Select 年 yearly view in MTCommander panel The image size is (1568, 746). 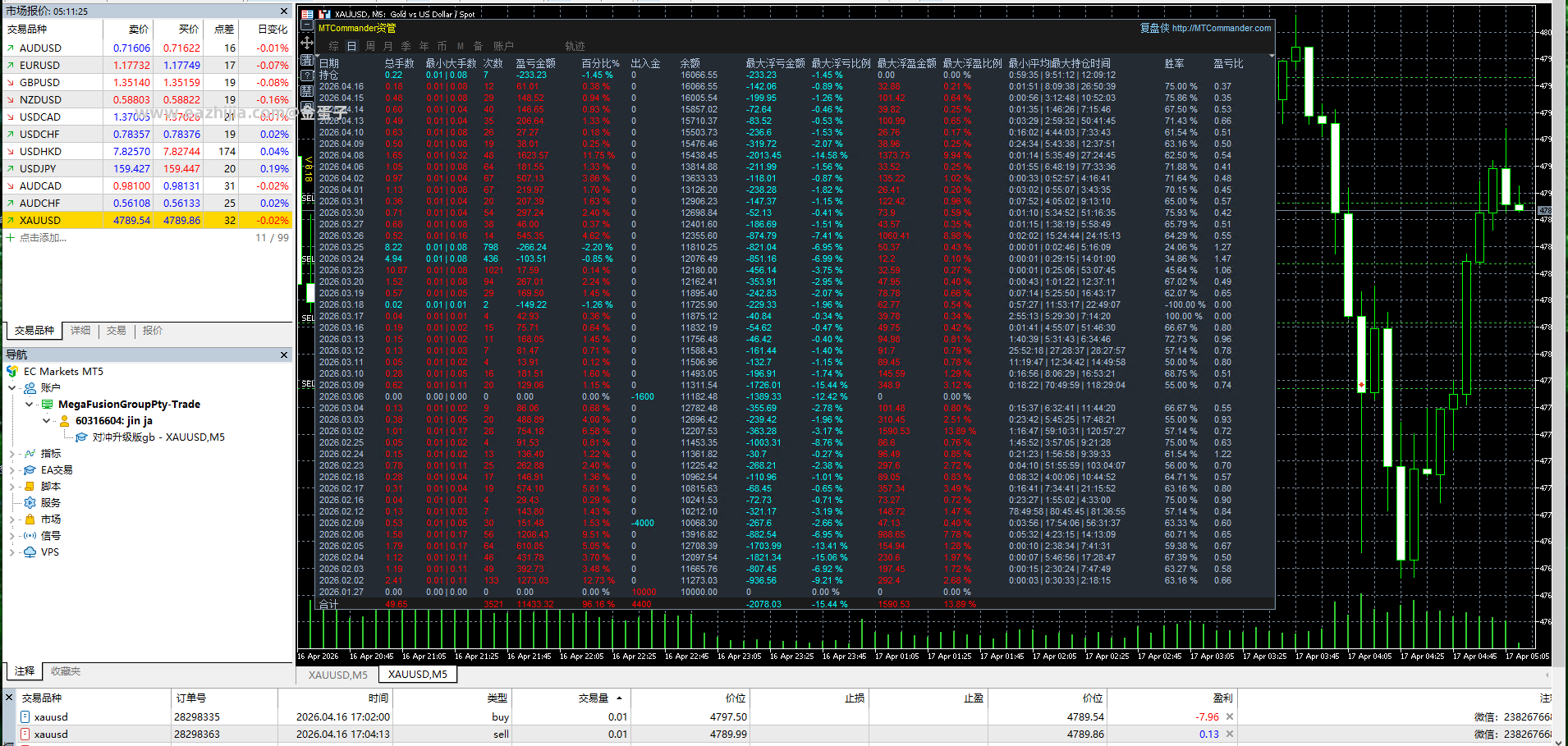click(424, 46)
